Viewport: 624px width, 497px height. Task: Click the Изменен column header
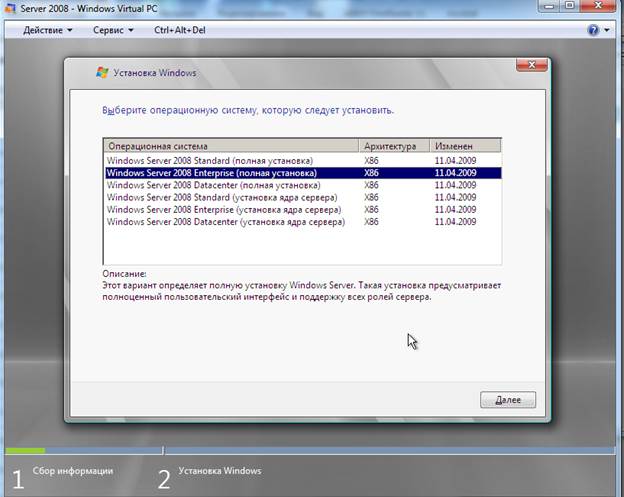(x=465, y=146)
